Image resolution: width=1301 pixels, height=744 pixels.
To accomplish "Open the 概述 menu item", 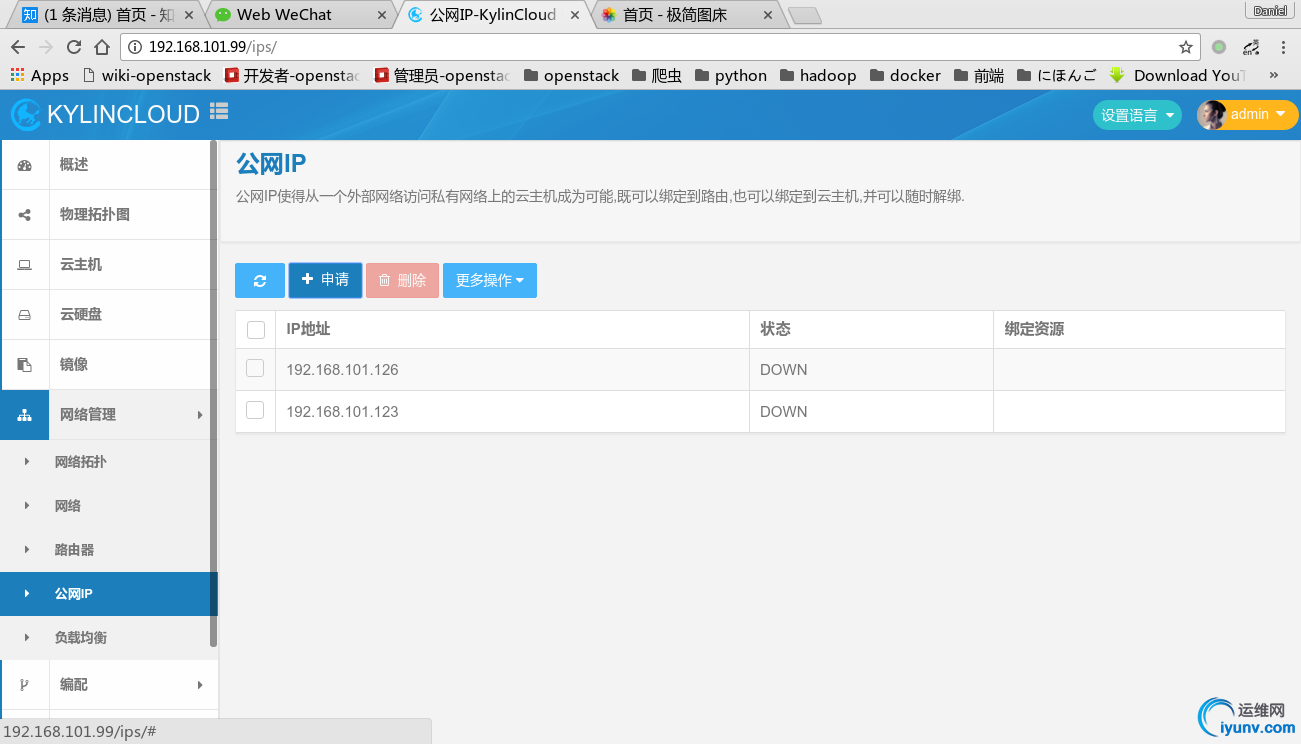I will 74,165.
